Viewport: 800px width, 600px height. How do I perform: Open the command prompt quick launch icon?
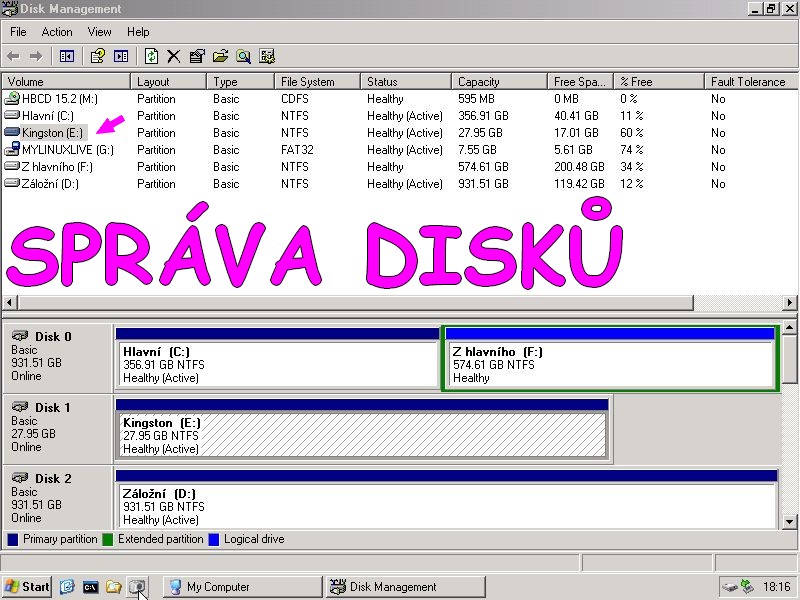(x=90, y=587)
